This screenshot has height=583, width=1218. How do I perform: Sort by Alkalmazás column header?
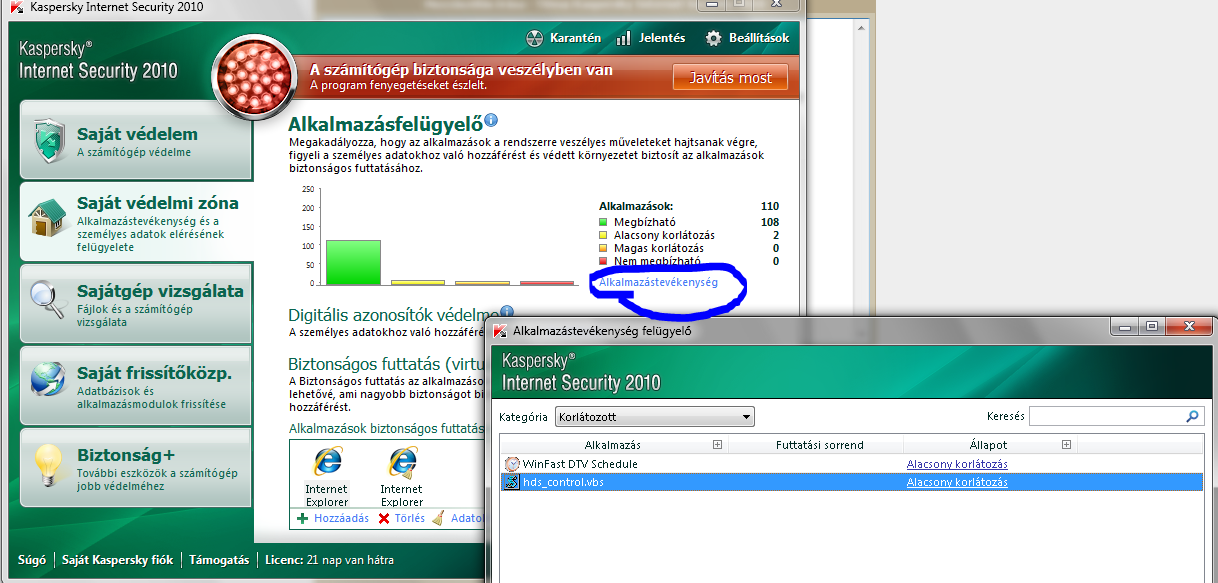[612, 445]
